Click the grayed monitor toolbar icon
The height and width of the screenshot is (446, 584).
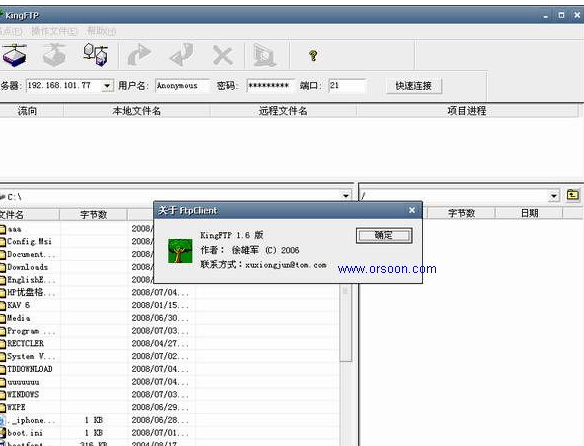[264, 55]
